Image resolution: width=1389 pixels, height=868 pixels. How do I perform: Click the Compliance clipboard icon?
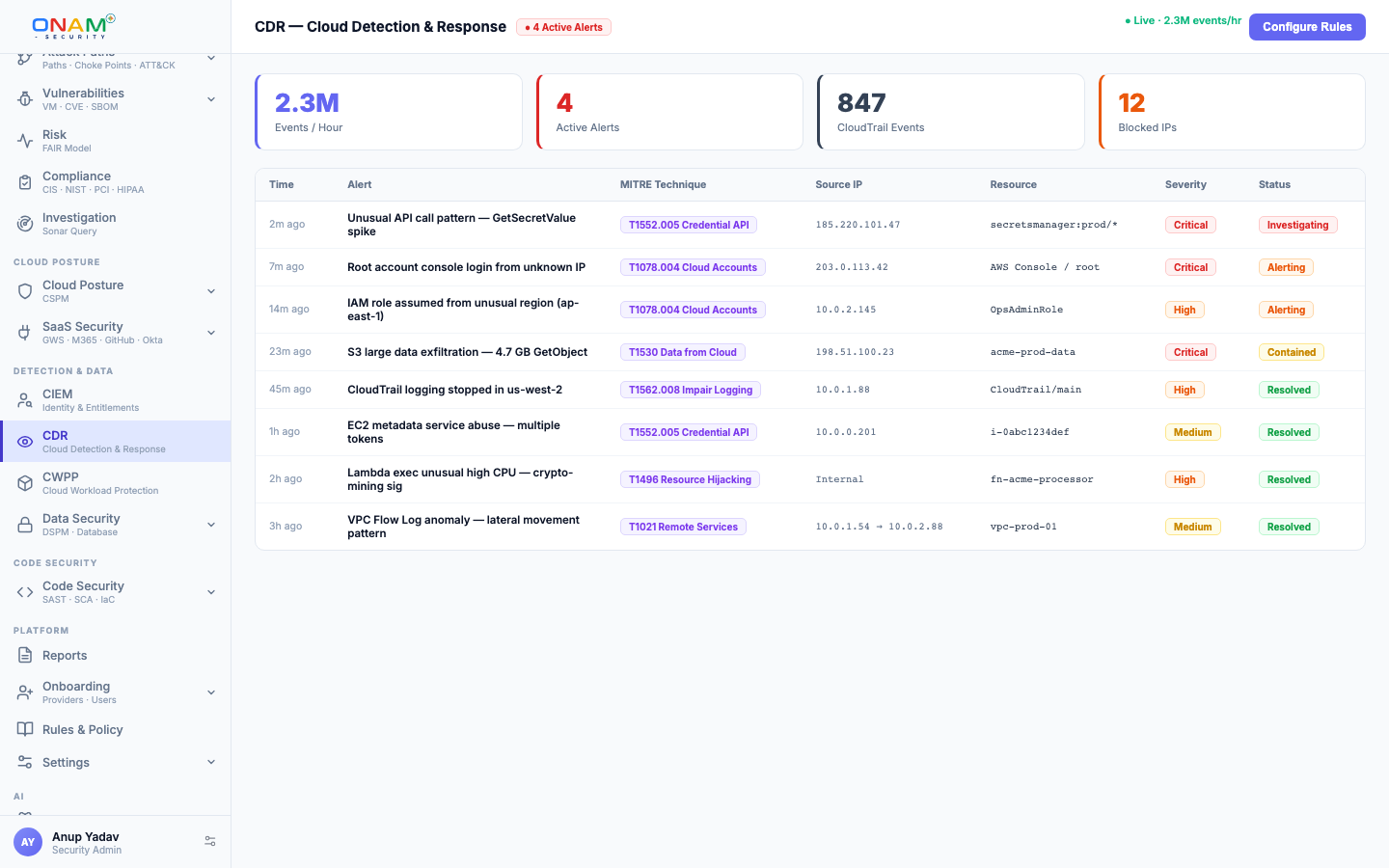25,182
